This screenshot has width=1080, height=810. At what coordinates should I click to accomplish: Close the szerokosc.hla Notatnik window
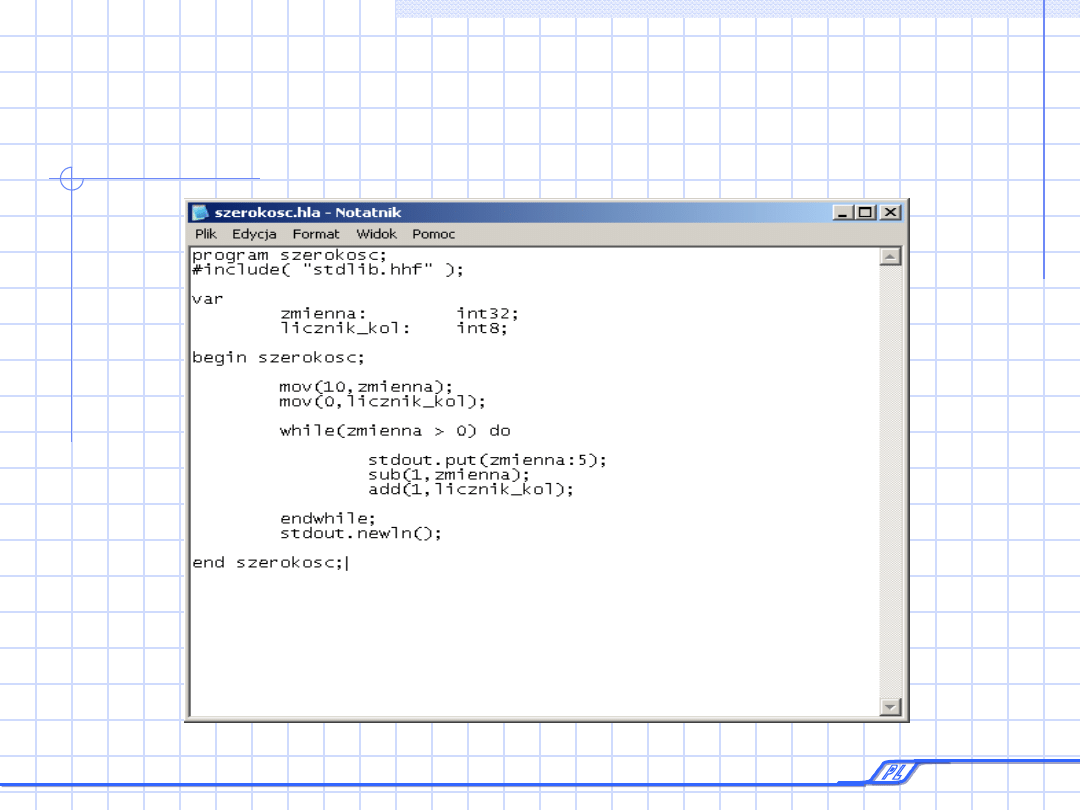(x=890, y=212)
